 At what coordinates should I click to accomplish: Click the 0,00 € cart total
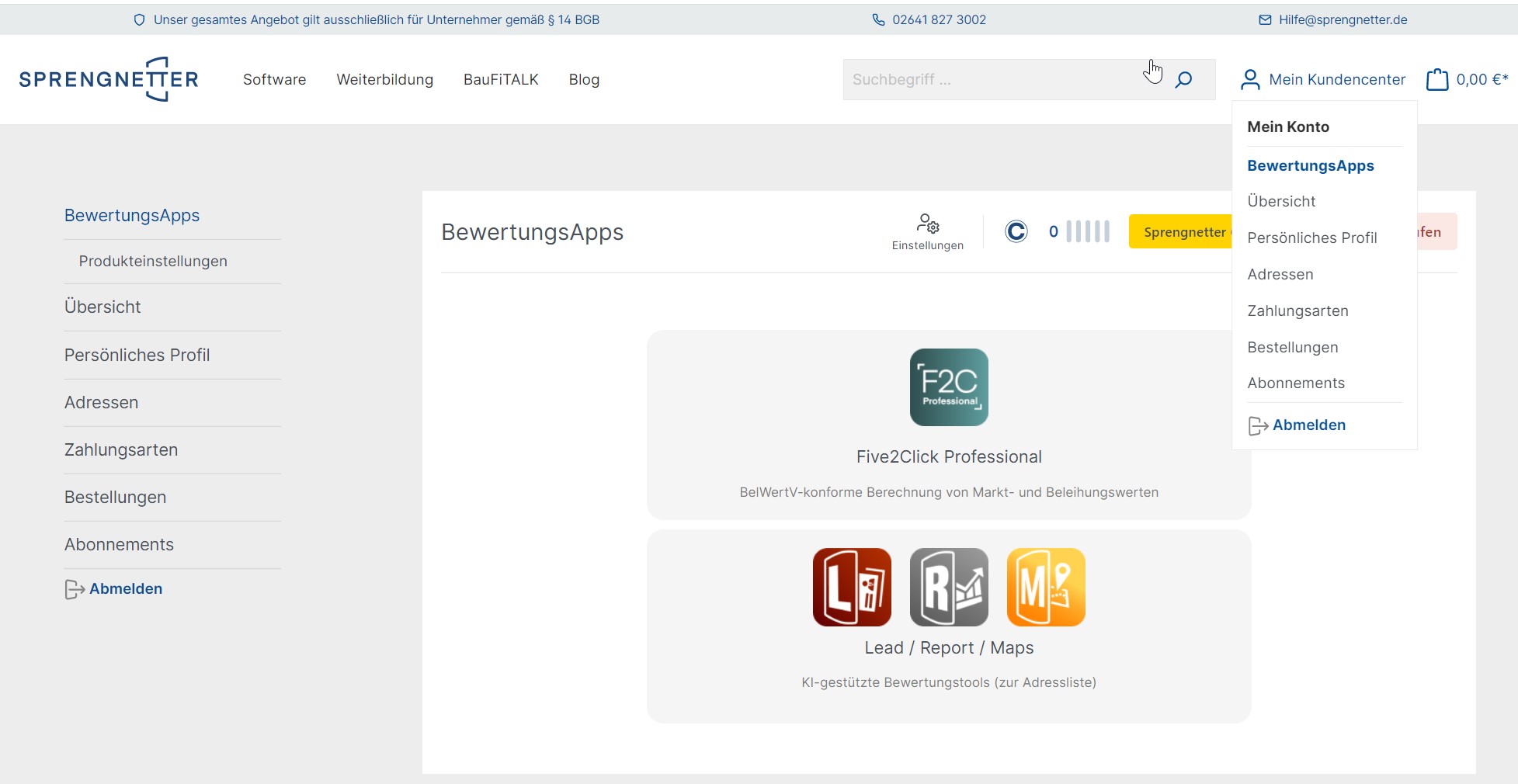pos(1482,79)
